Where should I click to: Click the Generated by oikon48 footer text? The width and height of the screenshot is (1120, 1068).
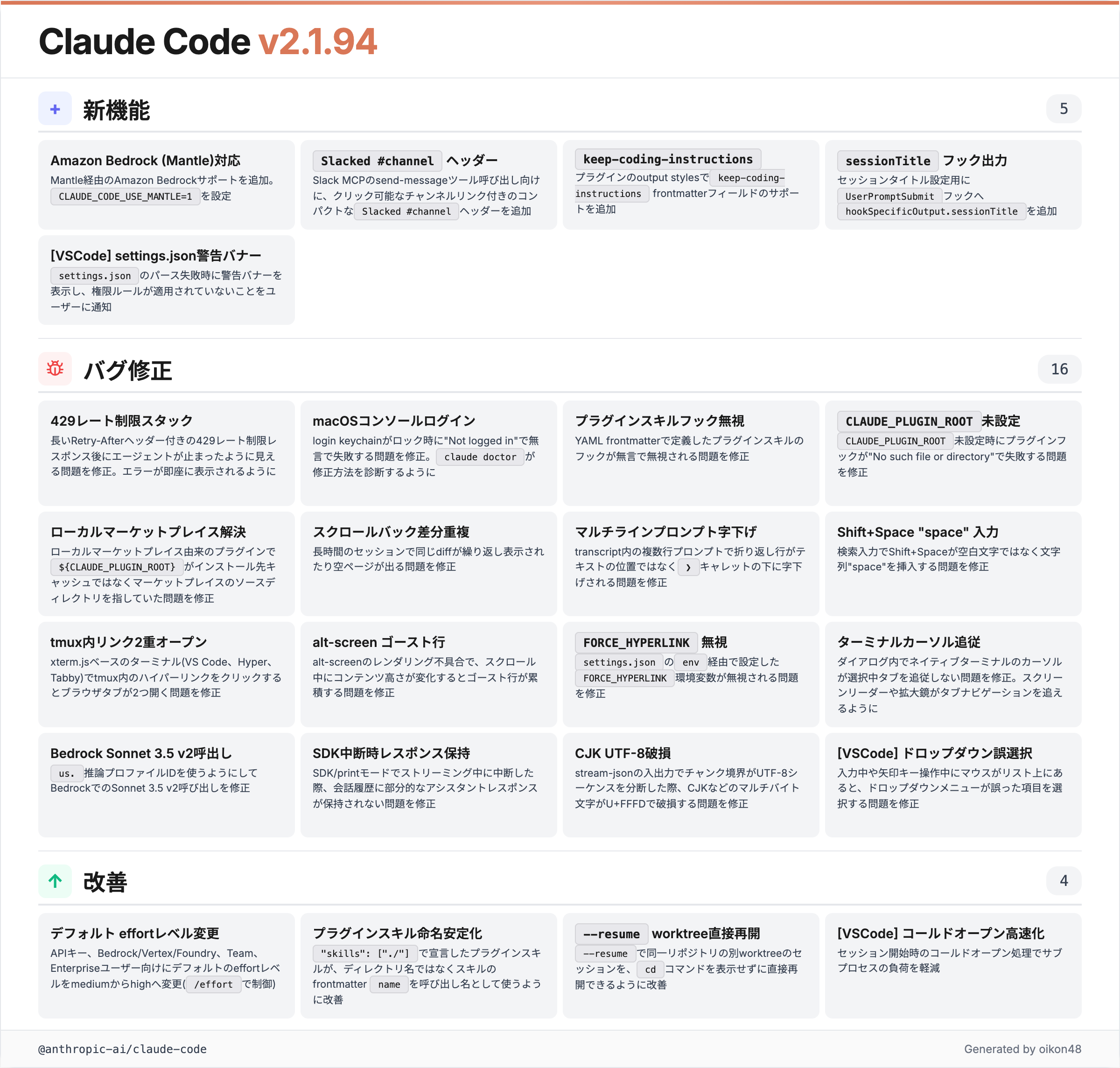(x=1022, y=1049)
